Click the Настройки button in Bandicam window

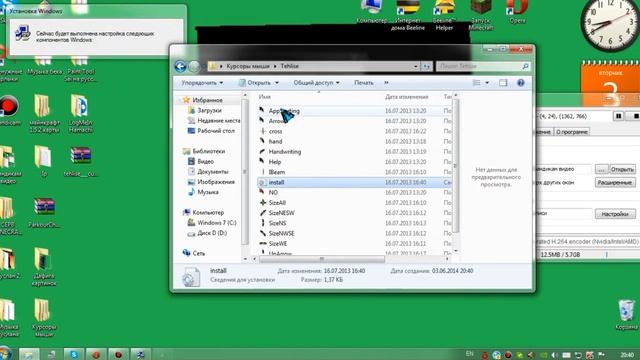click(615, 214)
